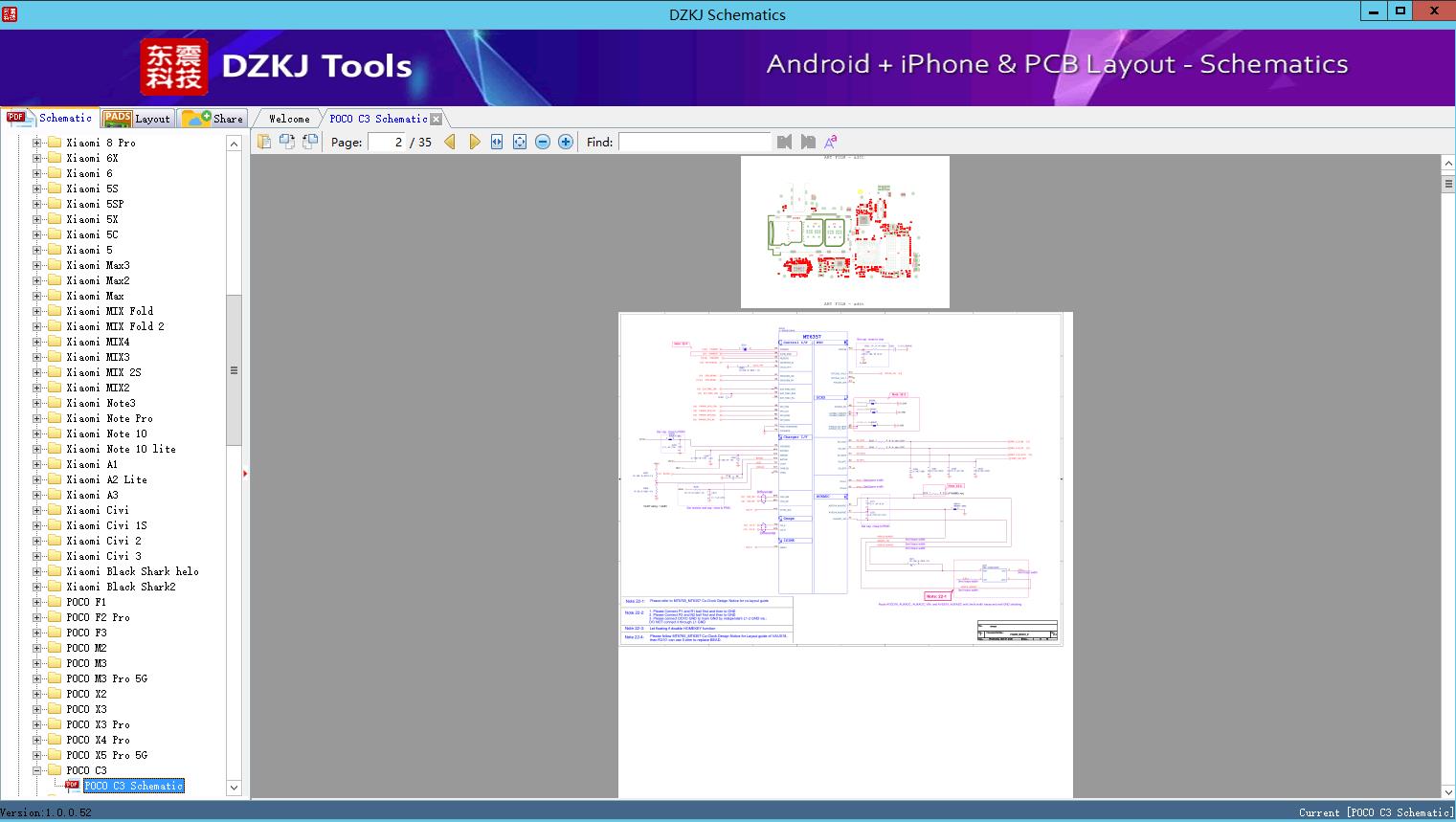Select the POCO M2 tree item
Viewport: 1456px width, 822px height.
point(86,648)
